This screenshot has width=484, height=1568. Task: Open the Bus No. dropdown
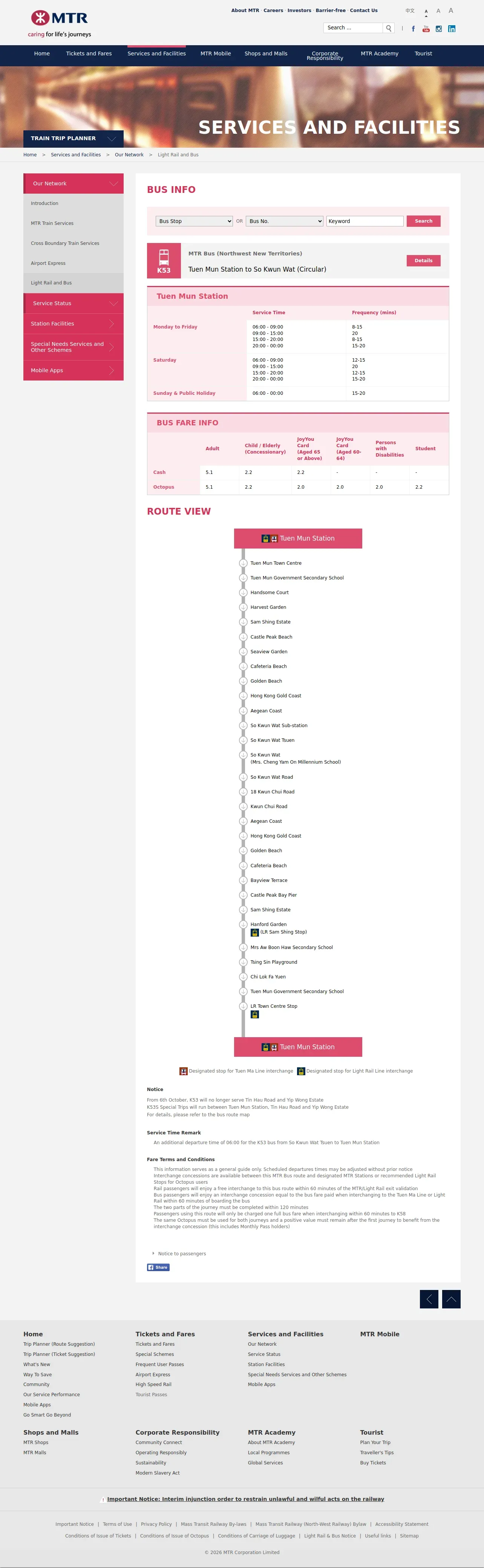click(x=285, y=221)
